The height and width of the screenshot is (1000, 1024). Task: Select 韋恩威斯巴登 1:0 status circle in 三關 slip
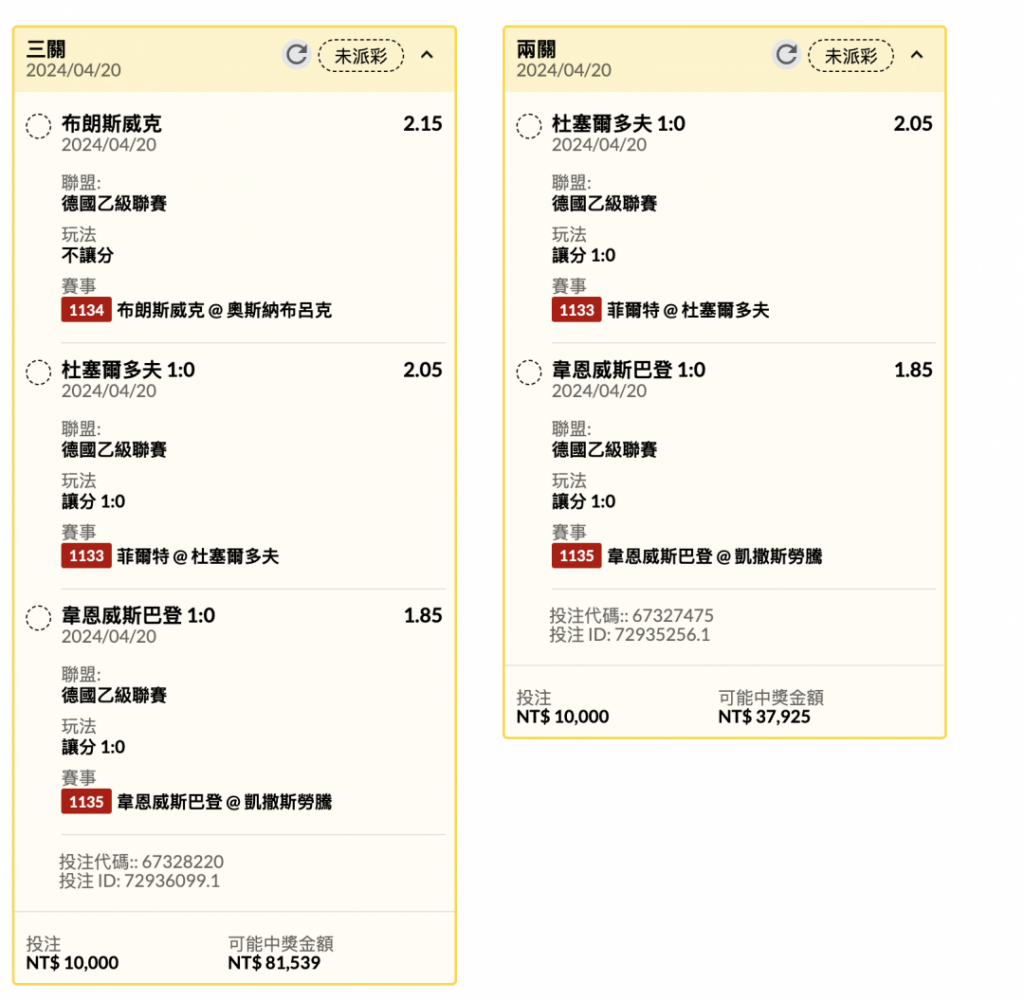point(39,618)
